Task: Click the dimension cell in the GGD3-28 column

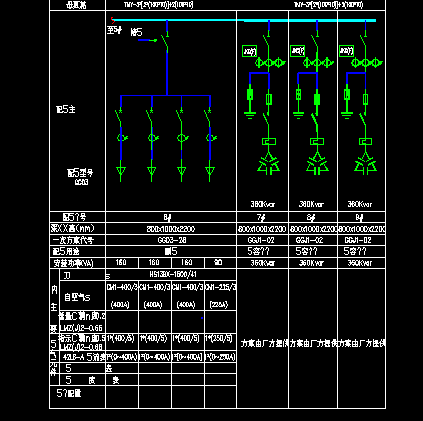Action: [171, 229]
